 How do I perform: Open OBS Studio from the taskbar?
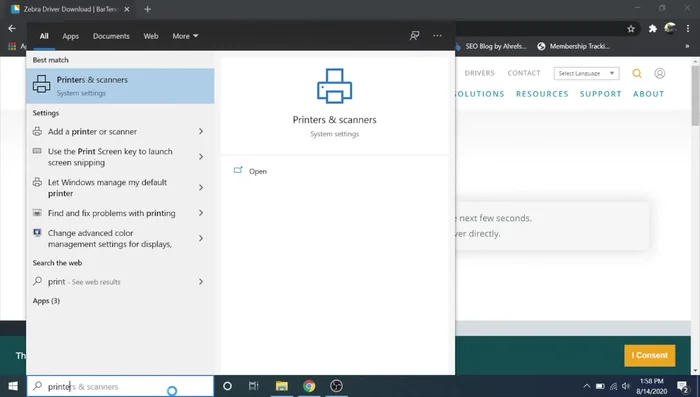(x=336, y=386)
